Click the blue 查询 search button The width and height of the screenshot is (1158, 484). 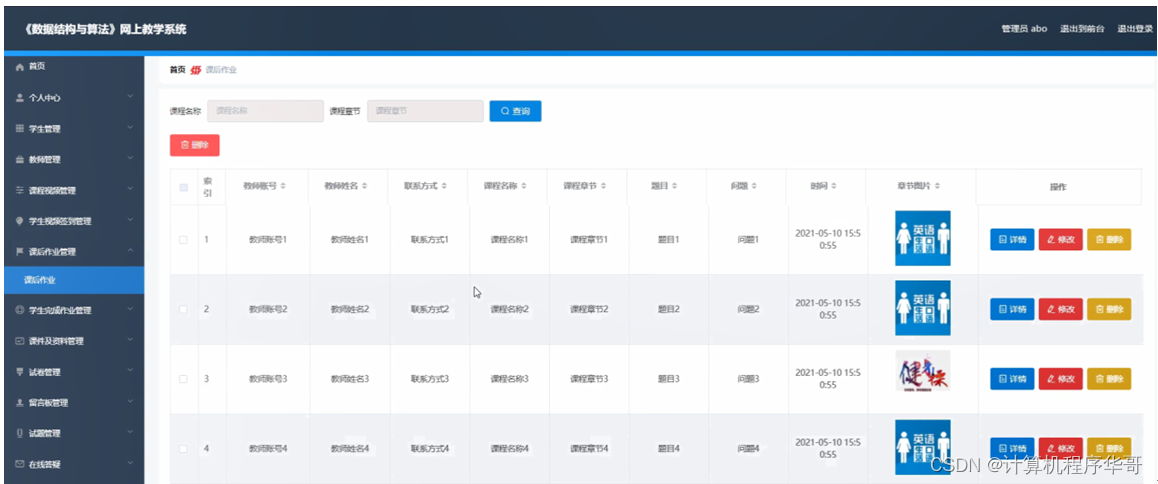(515, 111)
